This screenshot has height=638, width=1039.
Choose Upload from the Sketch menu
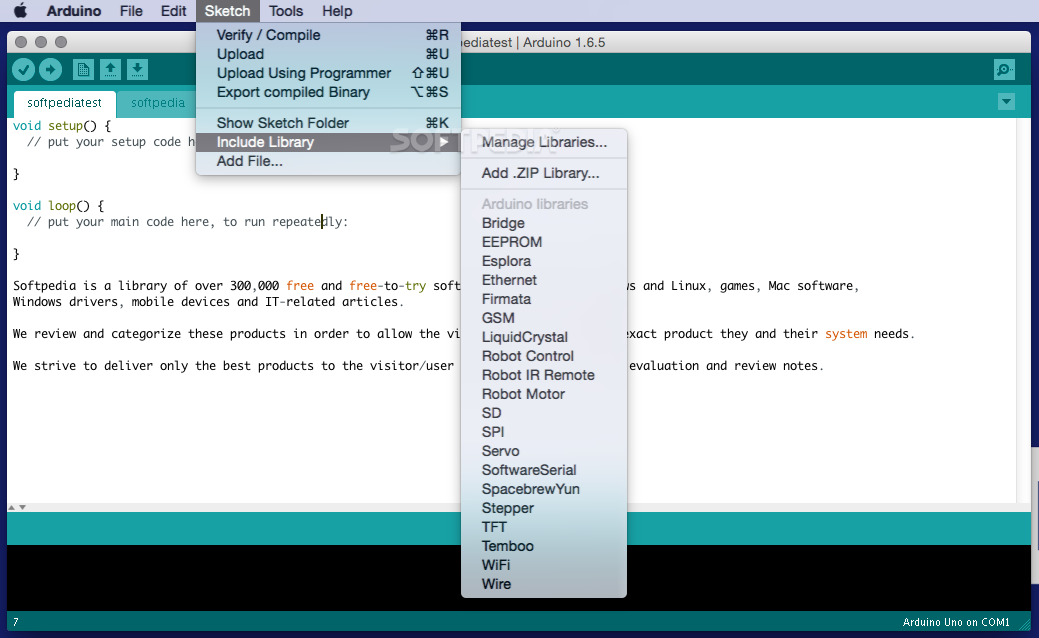pos(328,54)
